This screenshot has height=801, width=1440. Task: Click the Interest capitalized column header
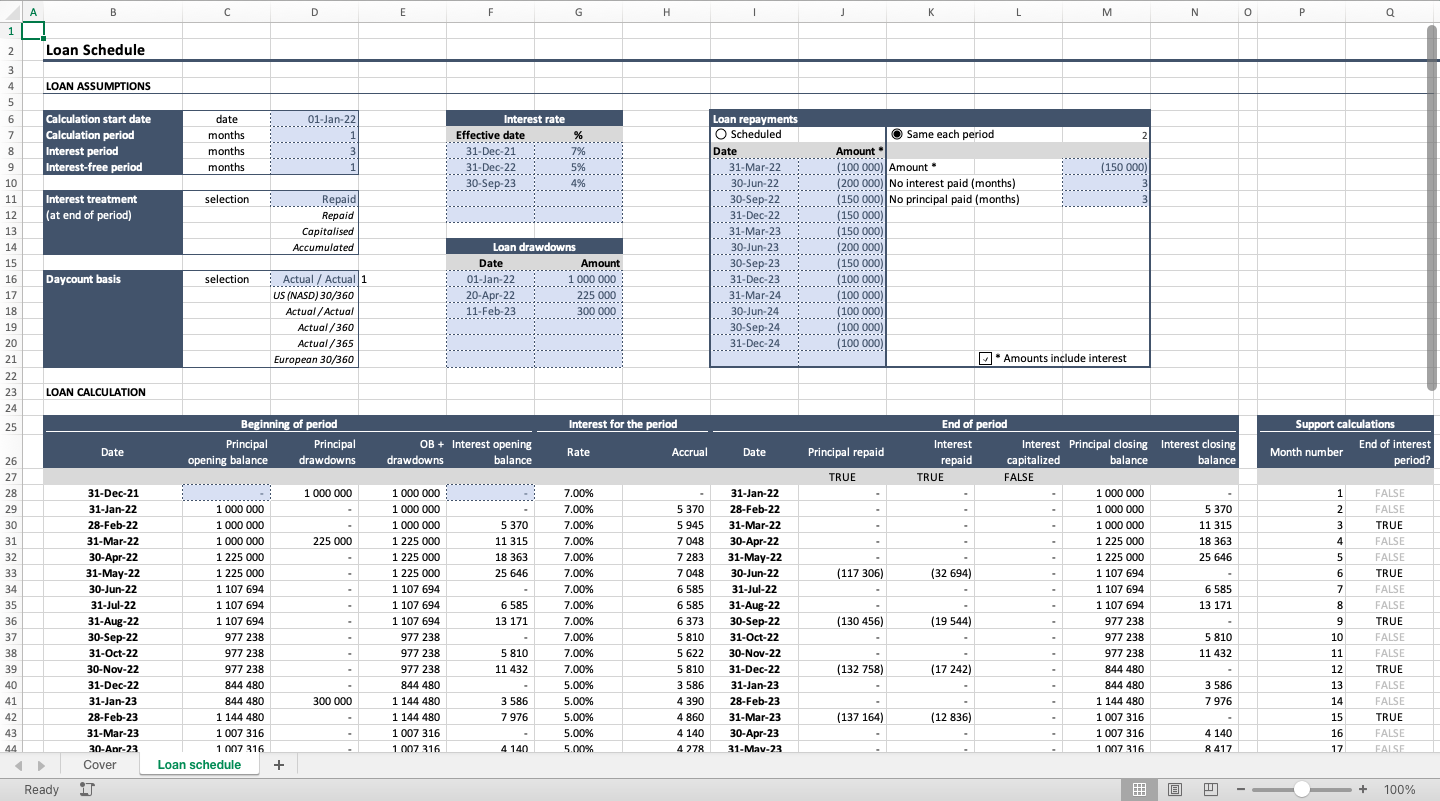(x=1018, y=452)
